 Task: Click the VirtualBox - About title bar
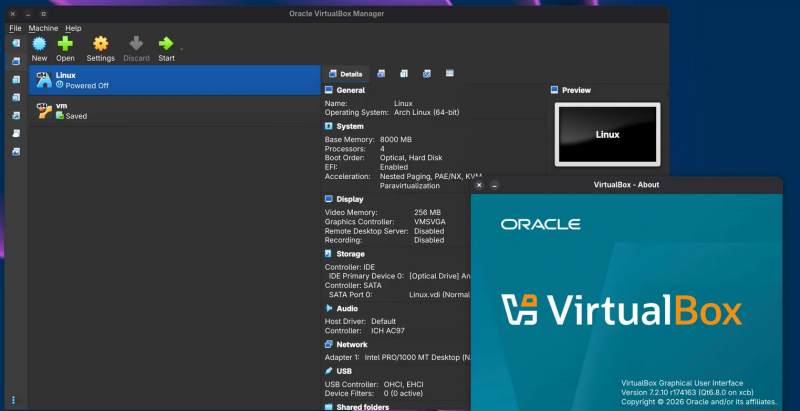(627, 185)
